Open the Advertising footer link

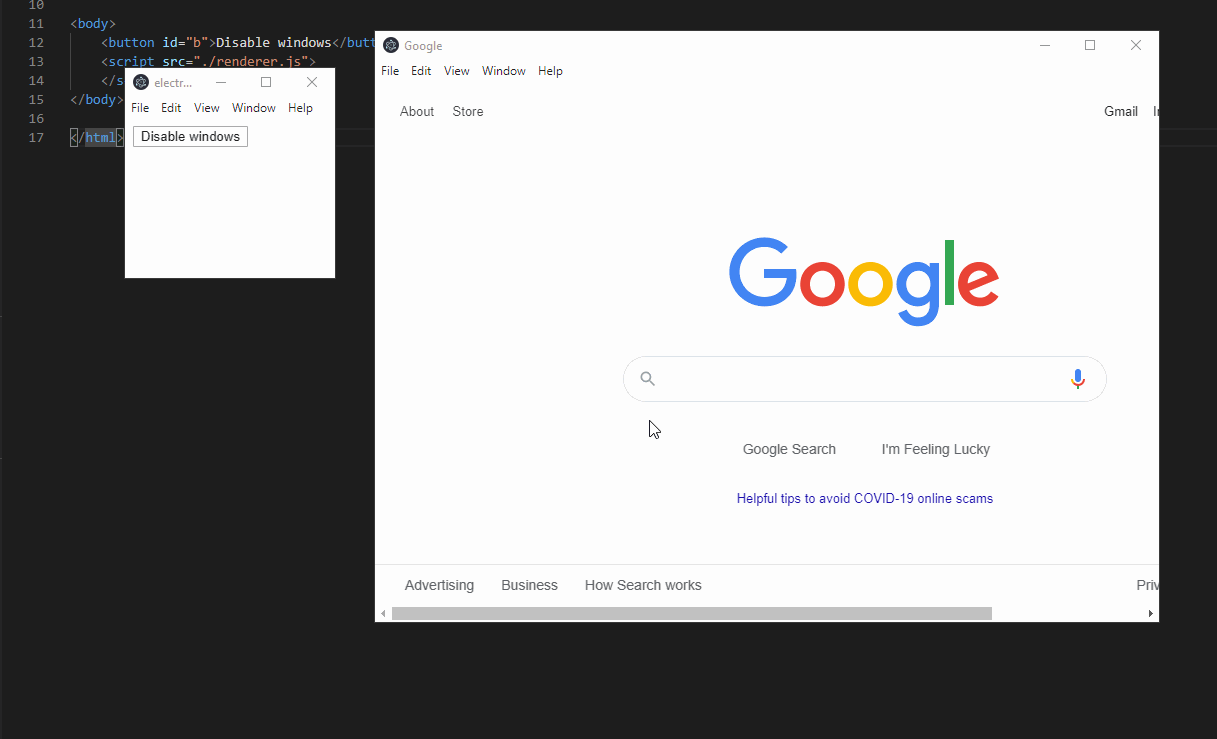click(439, 585)
